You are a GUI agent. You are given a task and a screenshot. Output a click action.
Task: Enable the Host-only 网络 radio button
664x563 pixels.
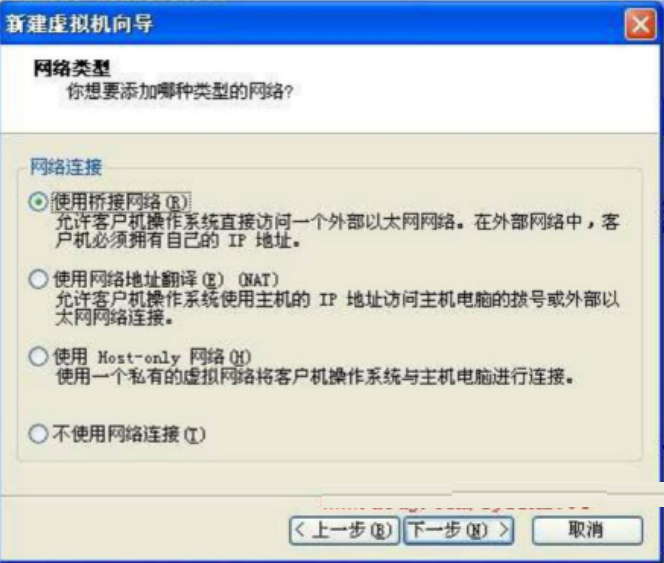point(38,357)
